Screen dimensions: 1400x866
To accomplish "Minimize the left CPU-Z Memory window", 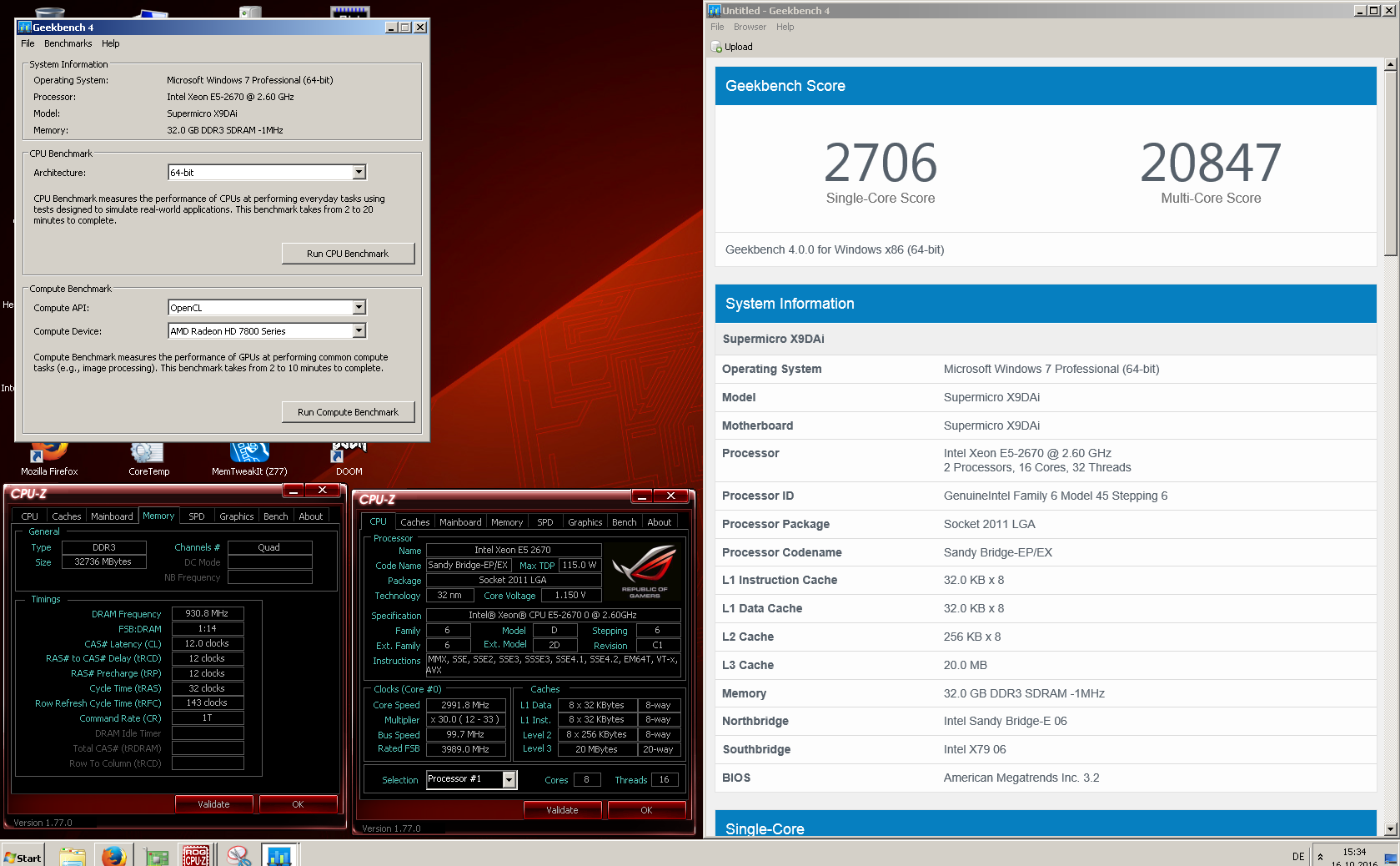I will coord(294,490).
